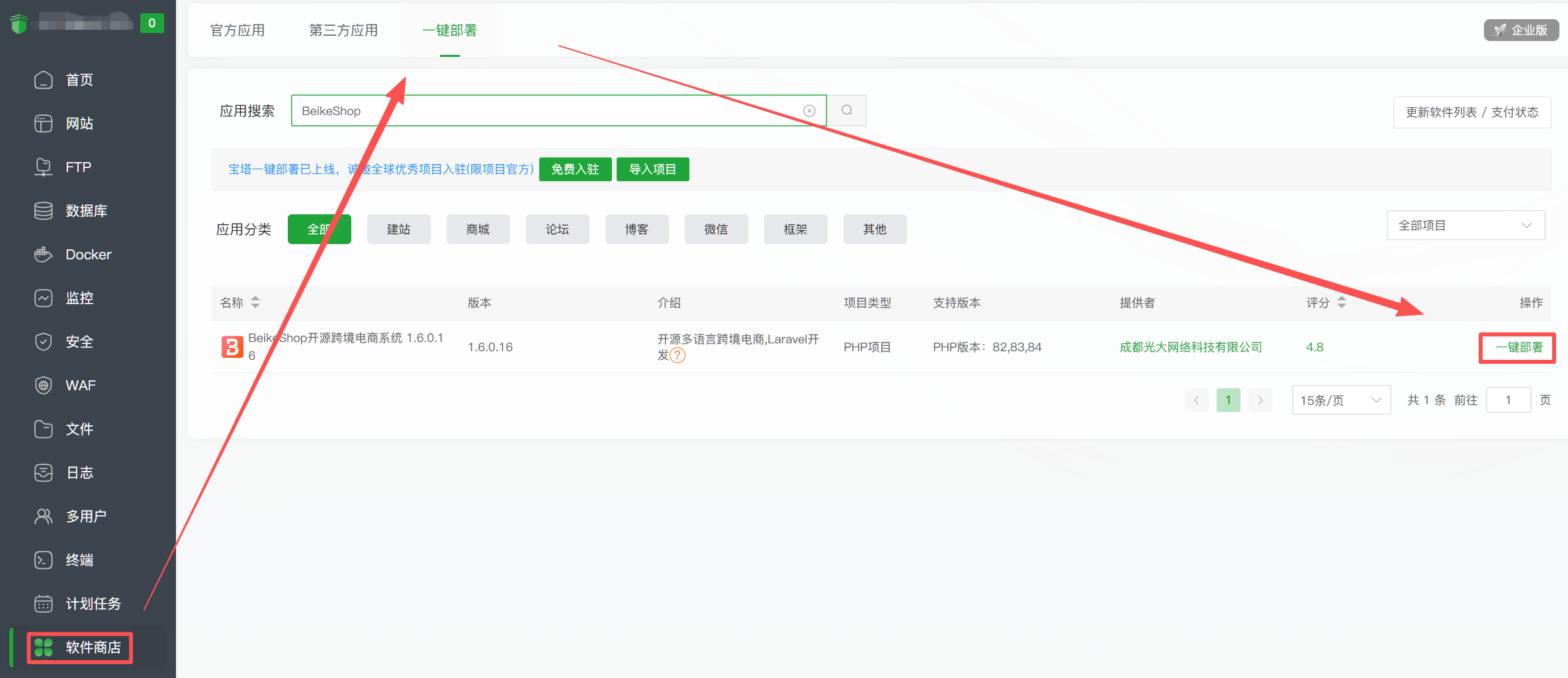Click the BeikeShop开源跨境电商系统 app name

point(346,347)
